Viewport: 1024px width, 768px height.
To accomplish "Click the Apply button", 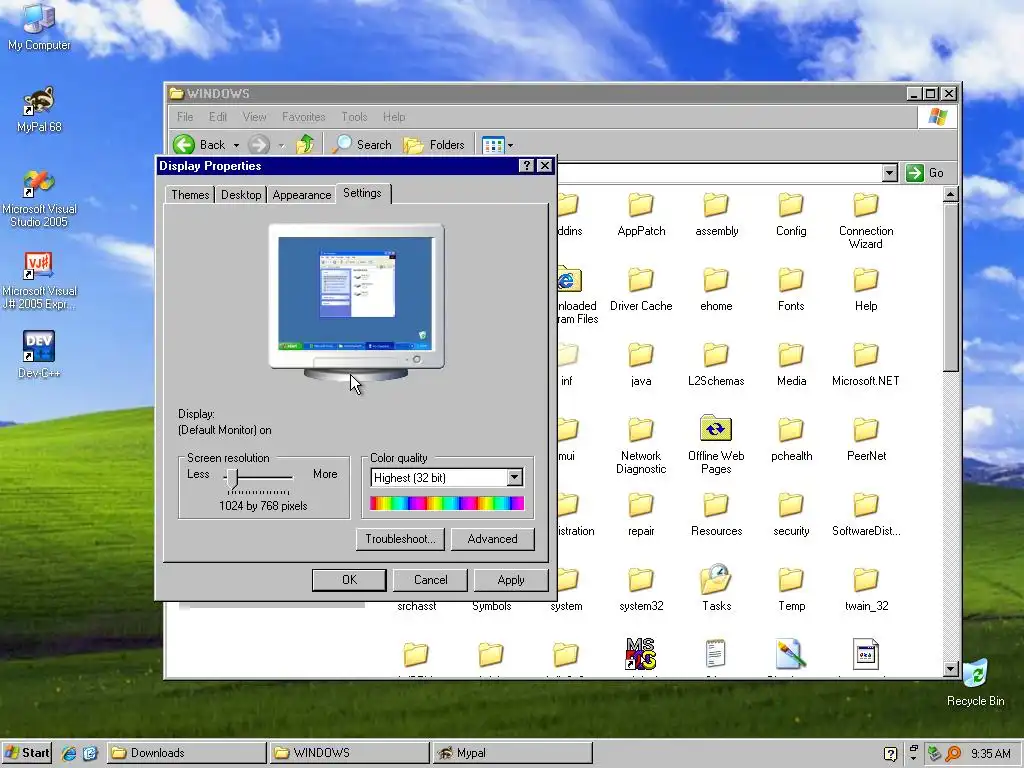I will [511, 580].
